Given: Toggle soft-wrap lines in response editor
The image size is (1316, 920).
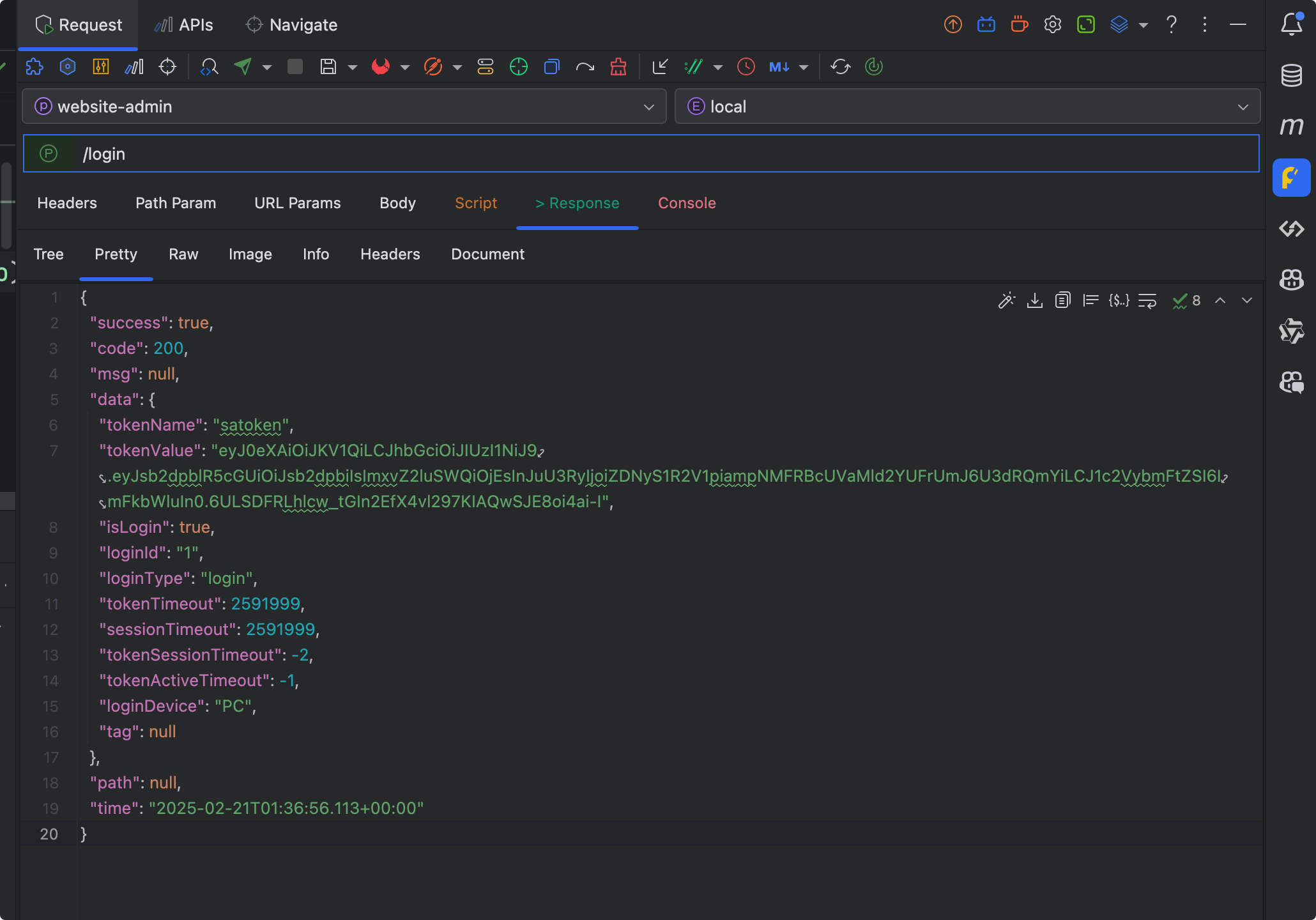Looking at the screenshot, I should [x=1147, y=300].
